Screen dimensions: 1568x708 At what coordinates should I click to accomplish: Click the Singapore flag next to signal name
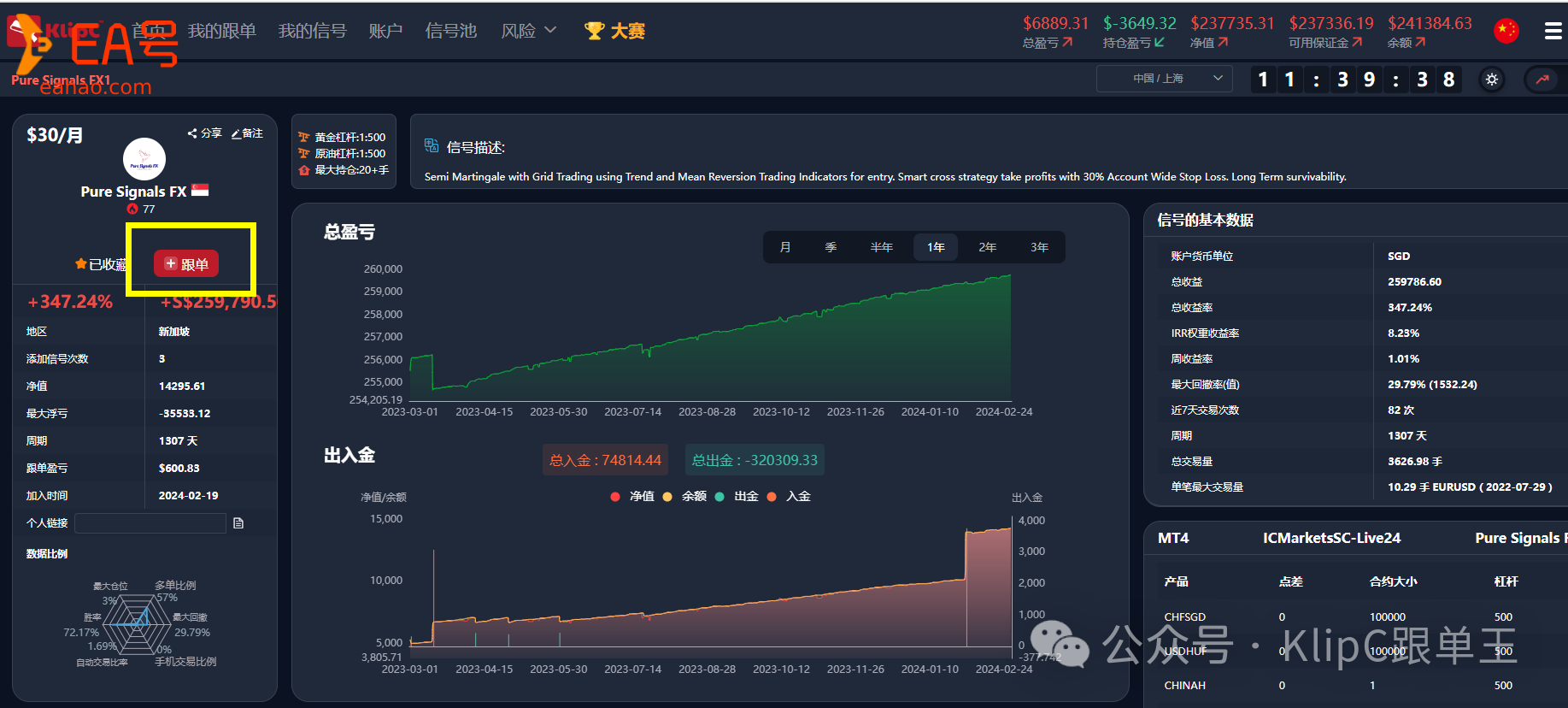tap(200, 191)
